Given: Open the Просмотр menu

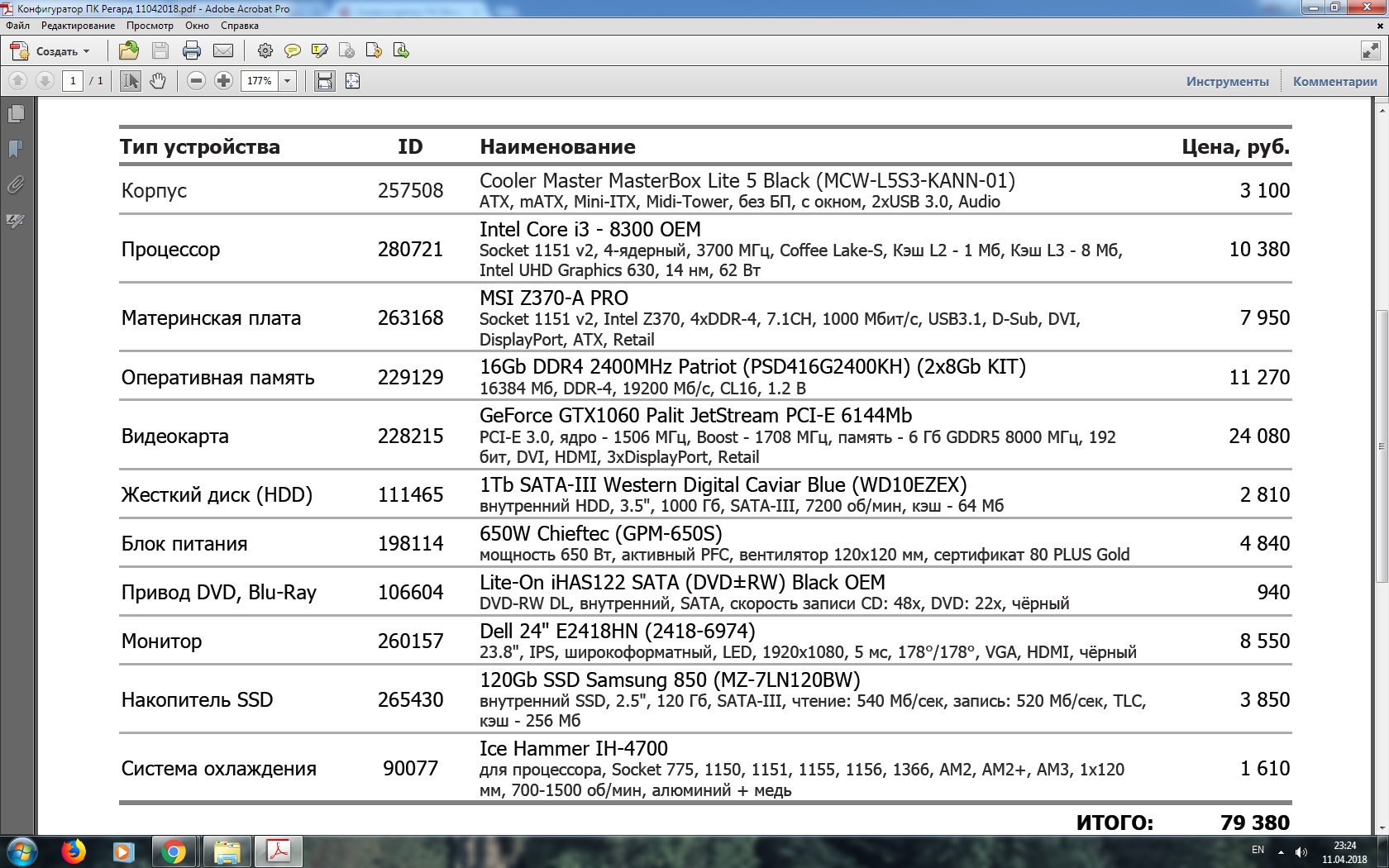Looking at the screenshot, I should 150,26.
